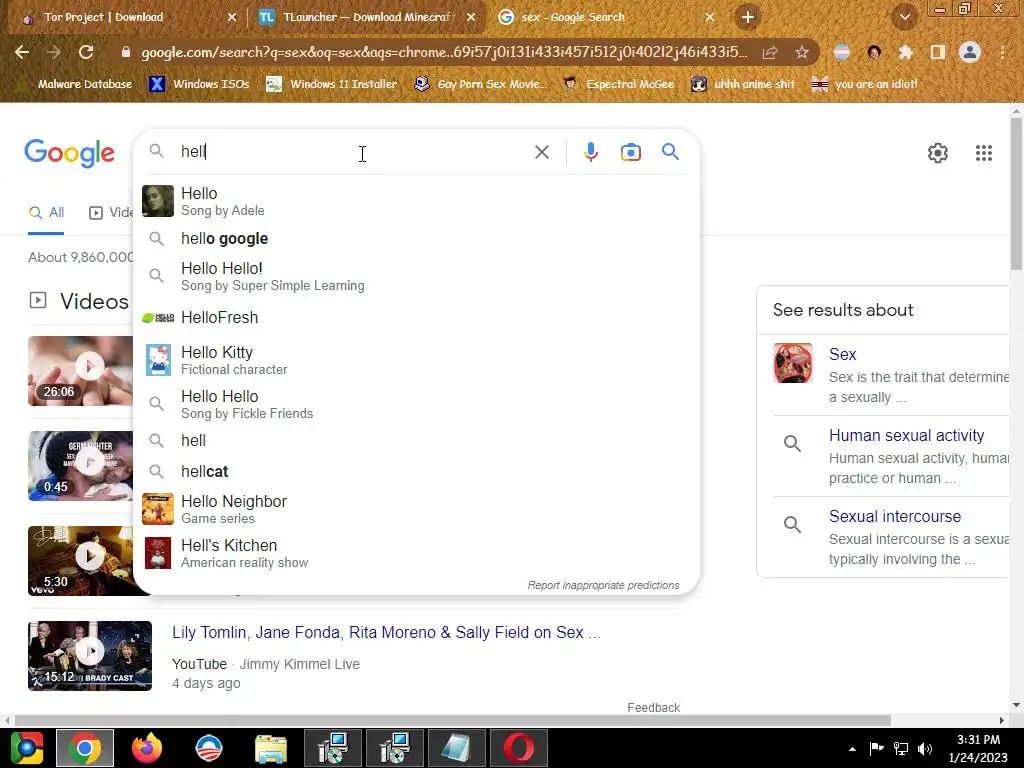Viewport: 1024px width, 768px height.
Task: Select the hello google suggestion
Action: tap(416, 238)
